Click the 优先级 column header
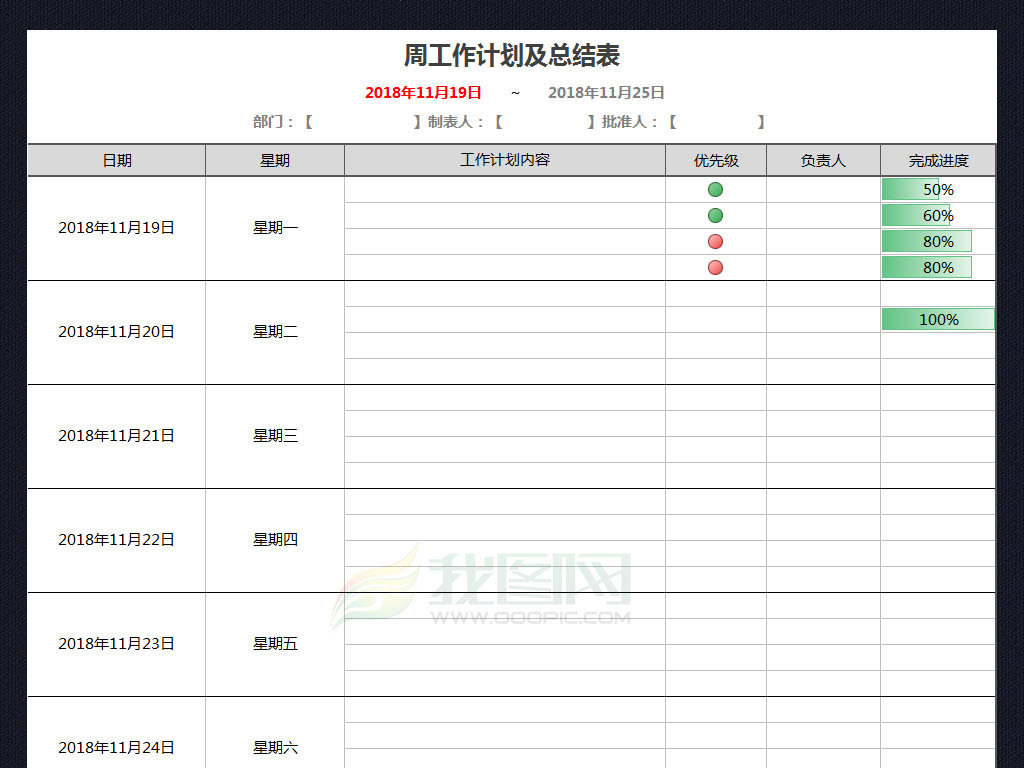Viewport: 1024px width, 768px height. 715,160
